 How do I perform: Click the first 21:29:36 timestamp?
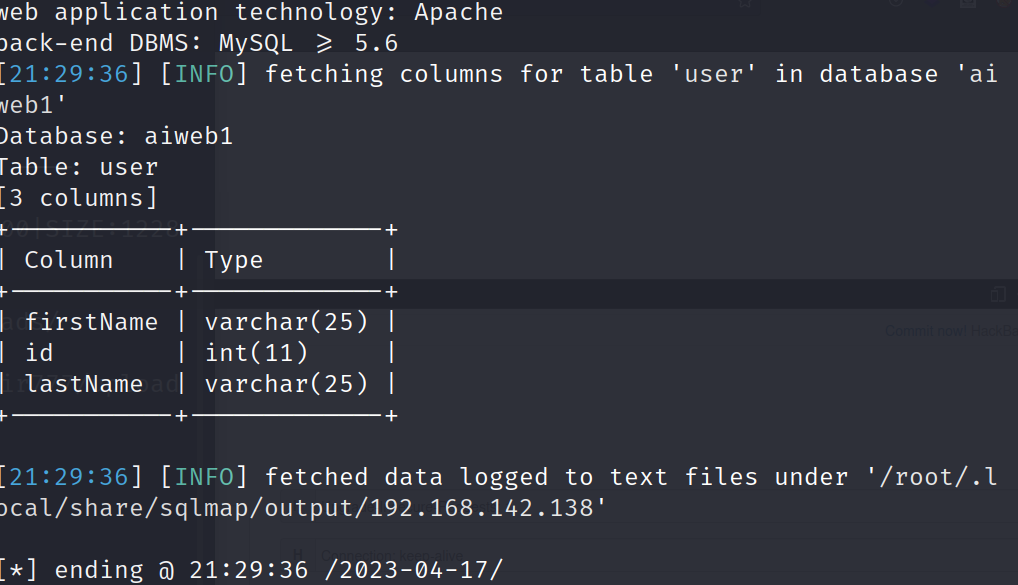68,74
